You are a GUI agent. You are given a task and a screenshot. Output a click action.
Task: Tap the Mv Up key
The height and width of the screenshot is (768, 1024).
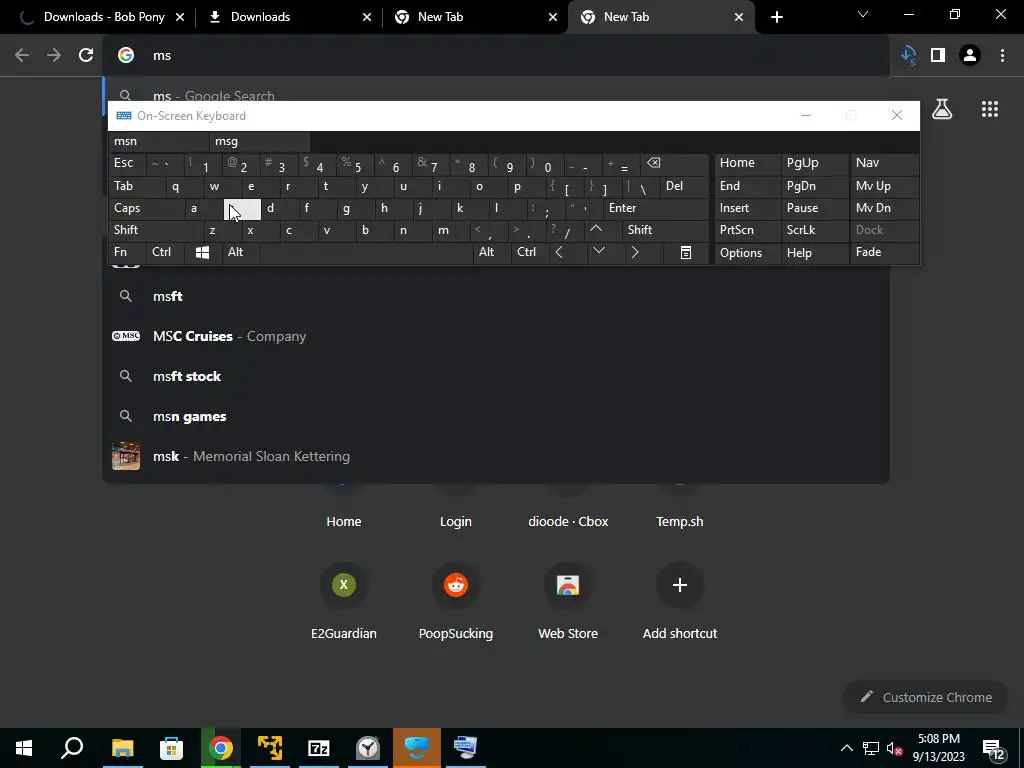click(884, 186)
